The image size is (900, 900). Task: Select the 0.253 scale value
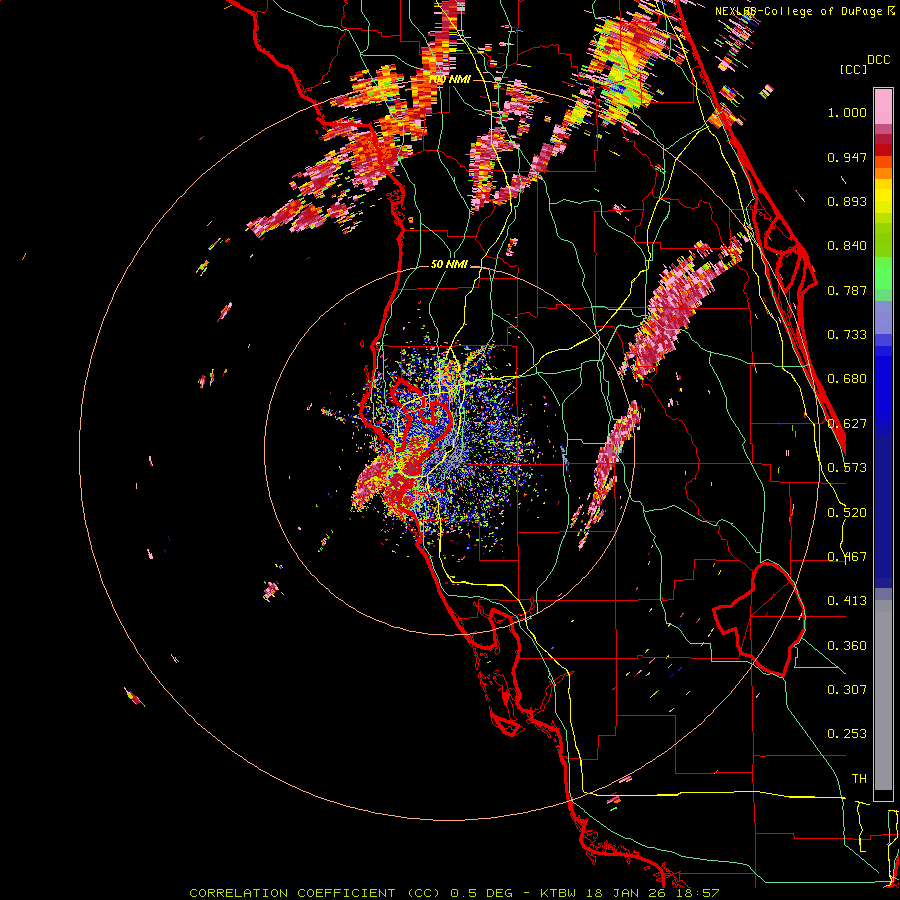847,734
